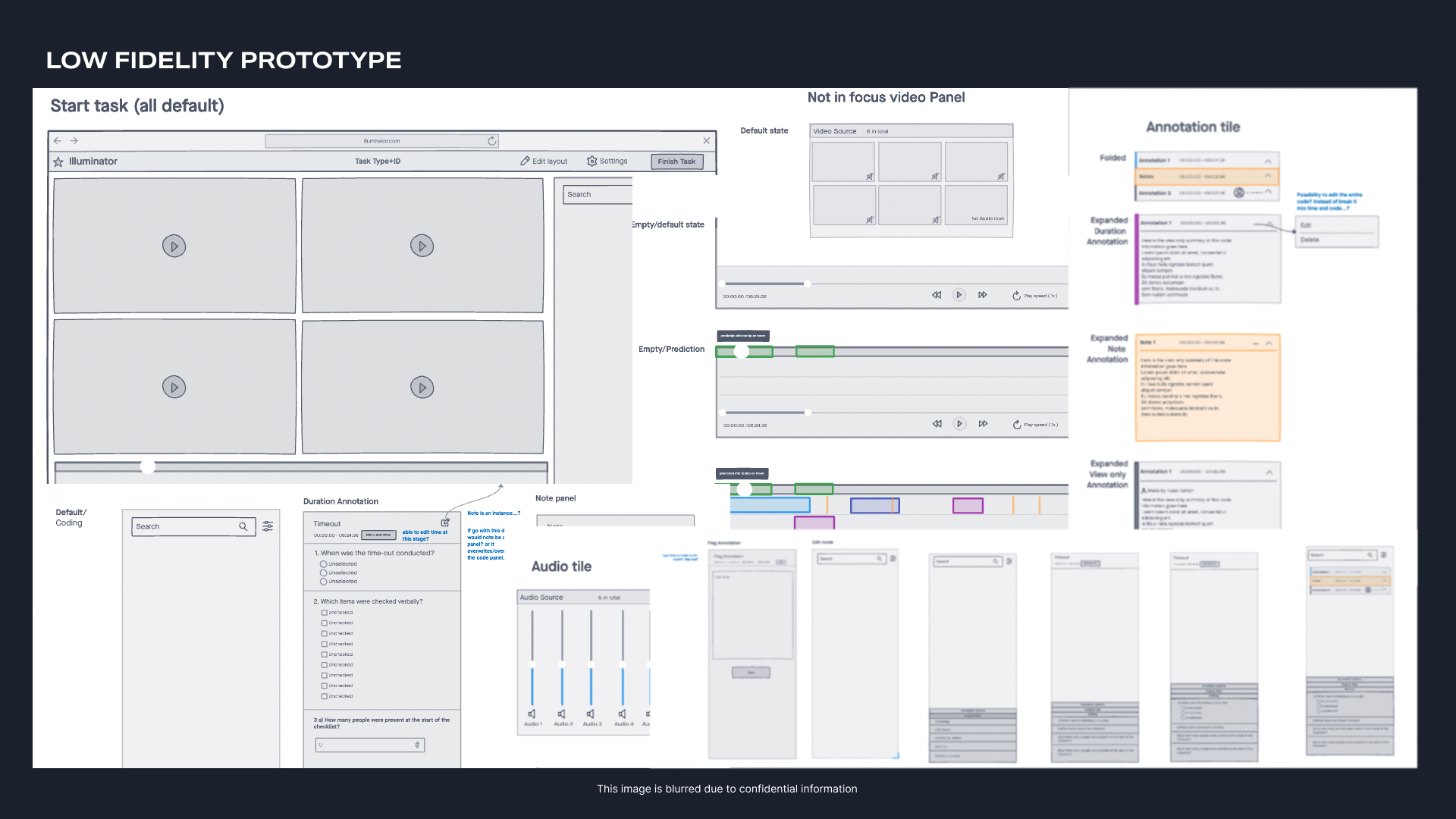Play the top-left video tile

(174, 246)
